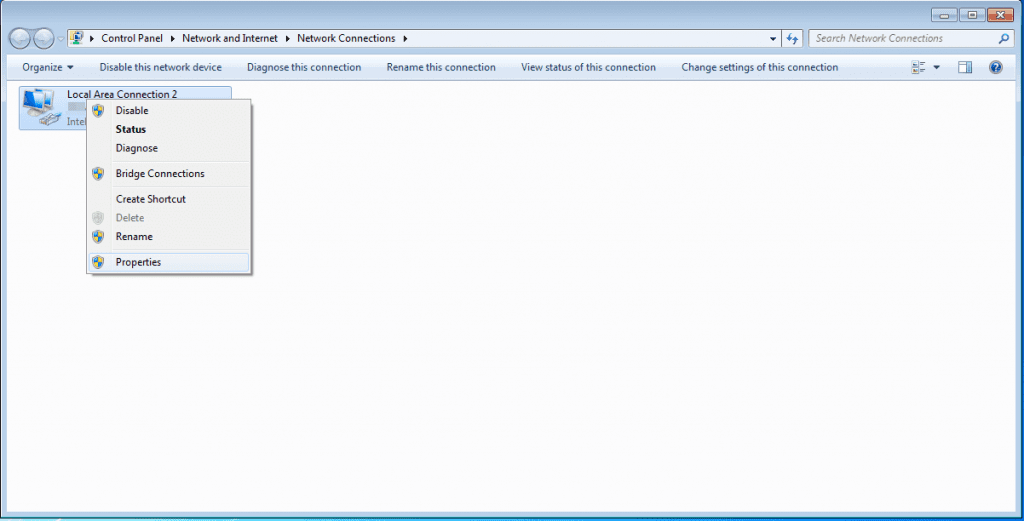This screenshot has width=1024, height=521.
Task: Open the recent pages dropdown arrow
Action: pyautogui.click(x=61, y=39)
